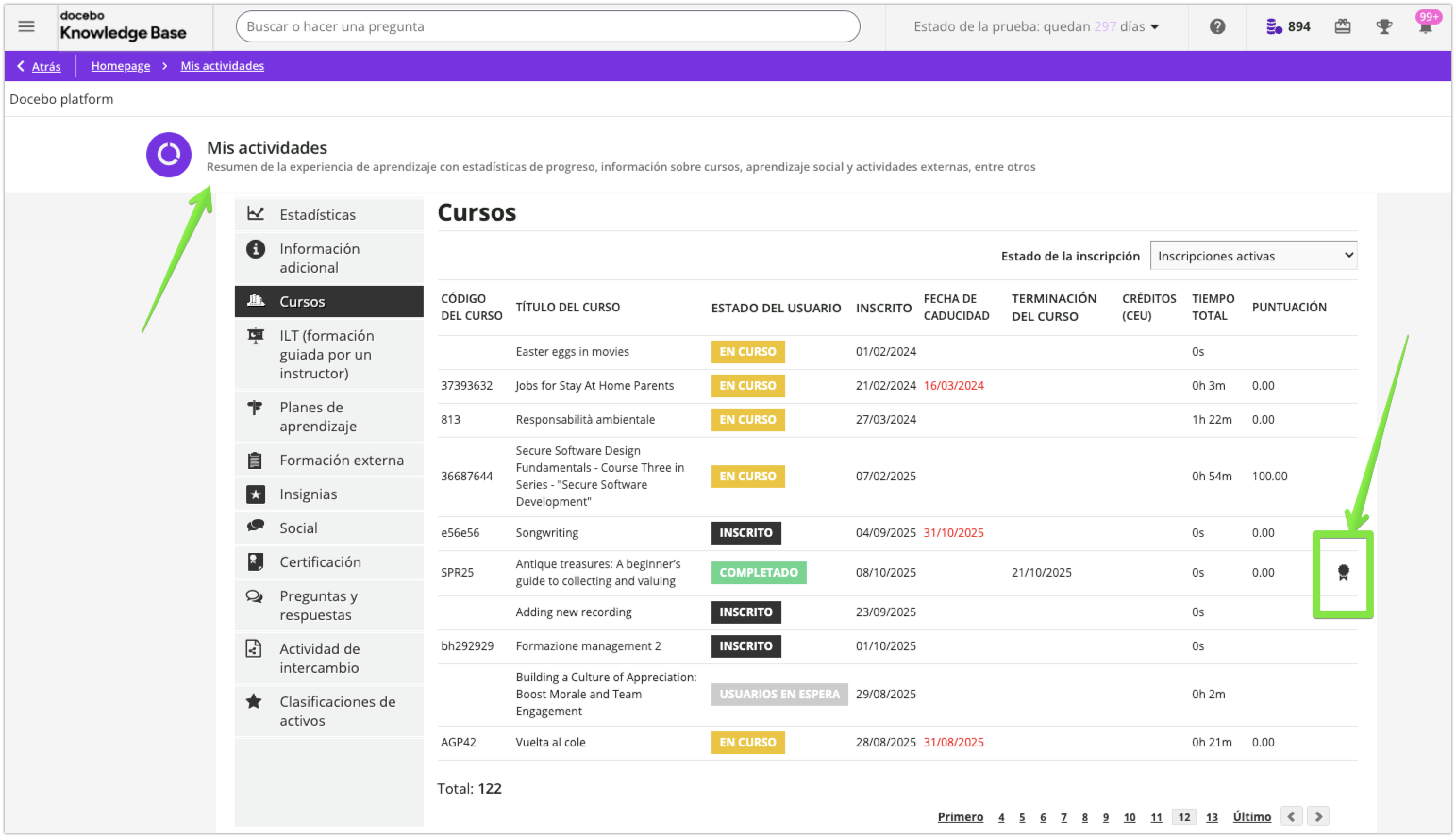The width and height of the screenshot is (1456, 838).
Task: Expand the Certificación section in the sidebar
Action: coord(320,561)
